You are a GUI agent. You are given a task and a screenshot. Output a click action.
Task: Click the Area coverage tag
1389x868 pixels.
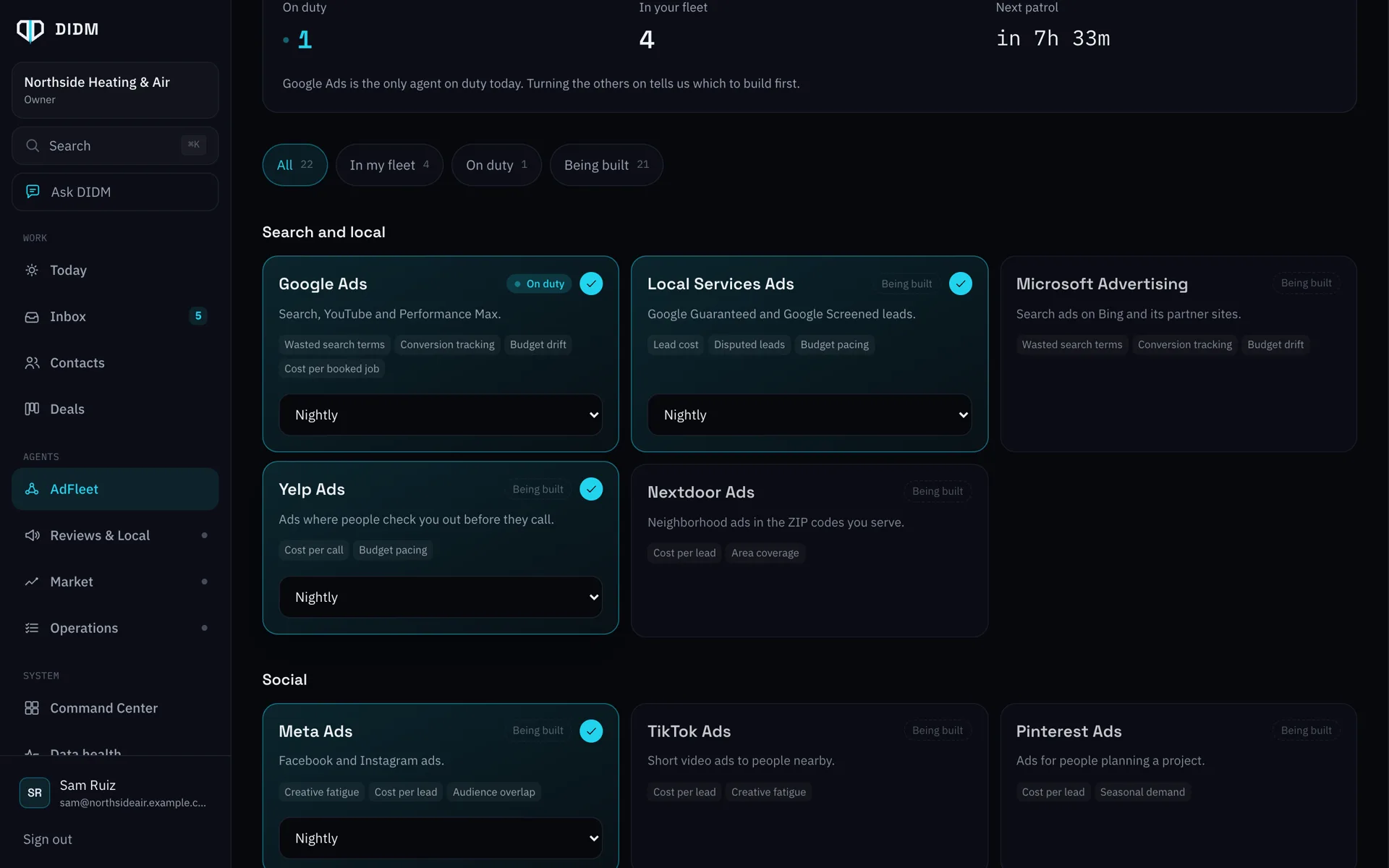click(765, 553)
